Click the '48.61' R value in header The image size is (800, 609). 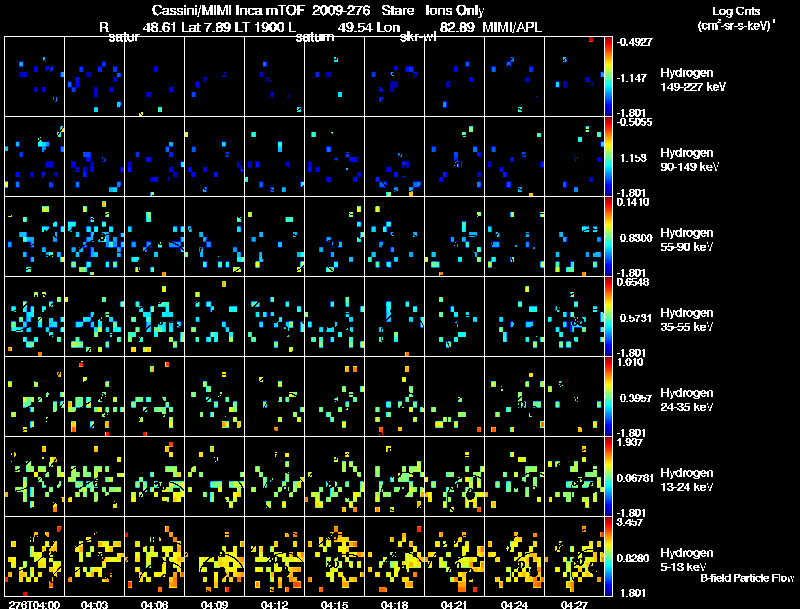(160, 27)
